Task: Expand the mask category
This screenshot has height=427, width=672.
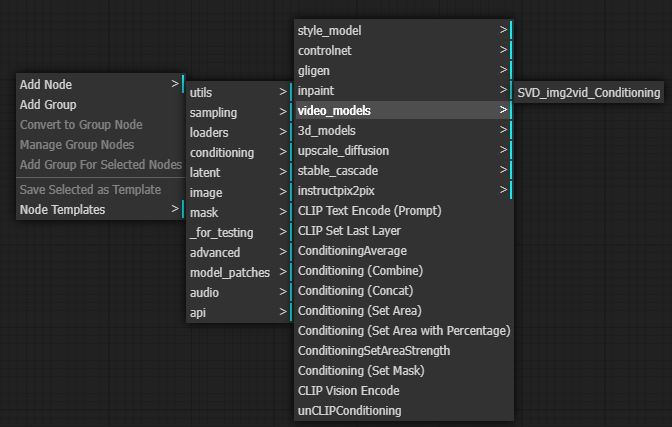Action: click(x=240, y=213)
